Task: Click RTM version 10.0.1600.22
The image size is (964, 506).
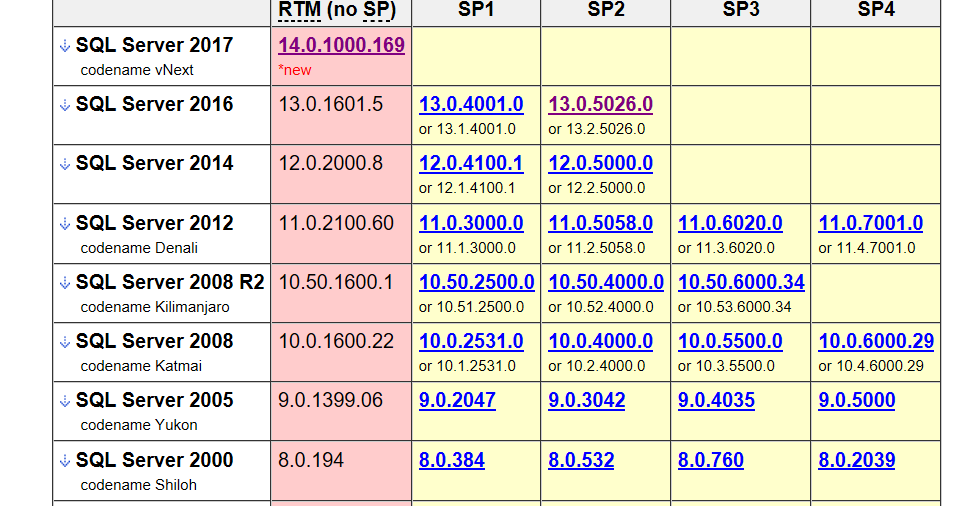Action: coord(336,341)
